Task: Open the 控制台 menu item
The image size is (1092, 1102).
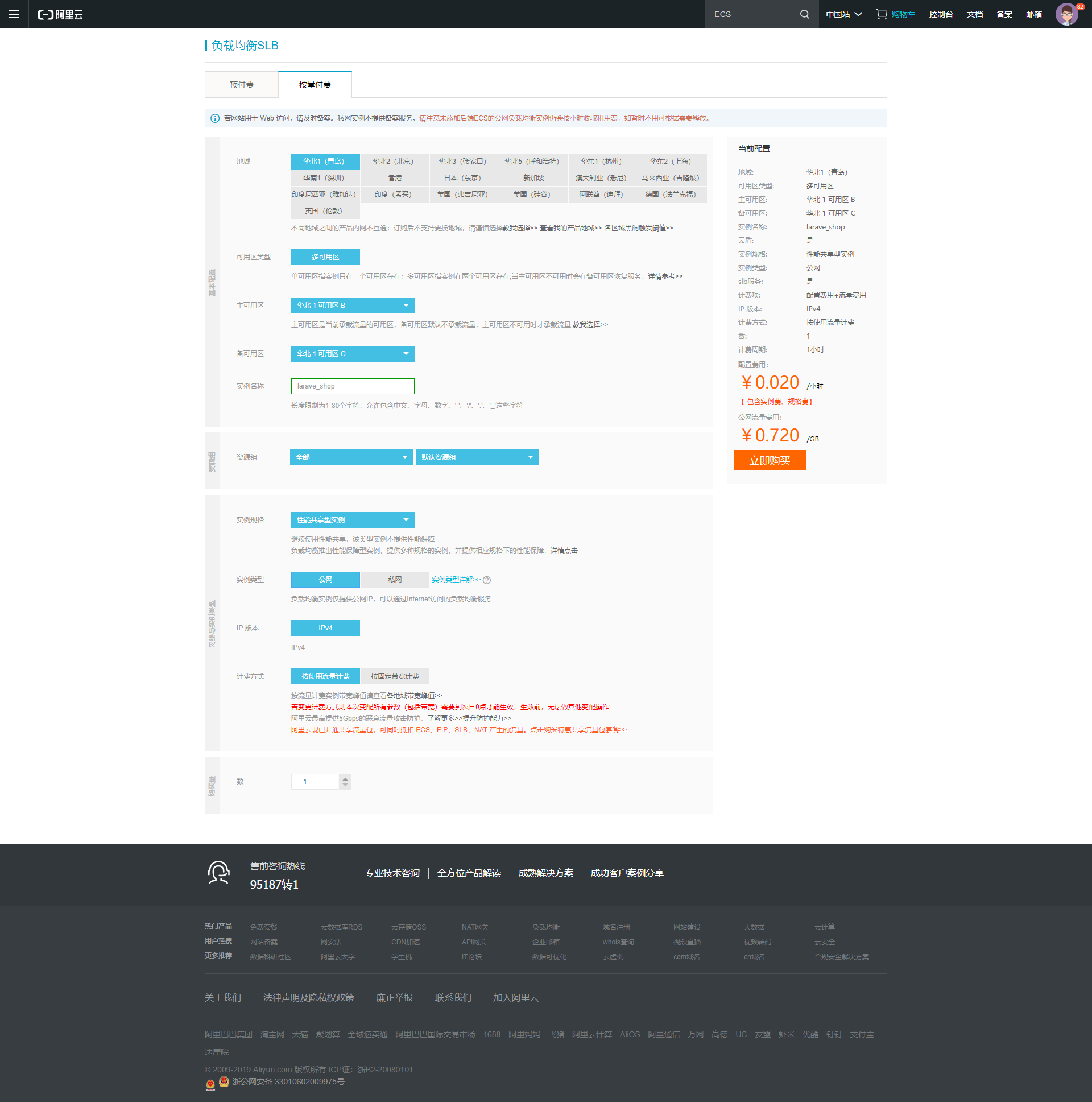Action: (x=940, y=14)
